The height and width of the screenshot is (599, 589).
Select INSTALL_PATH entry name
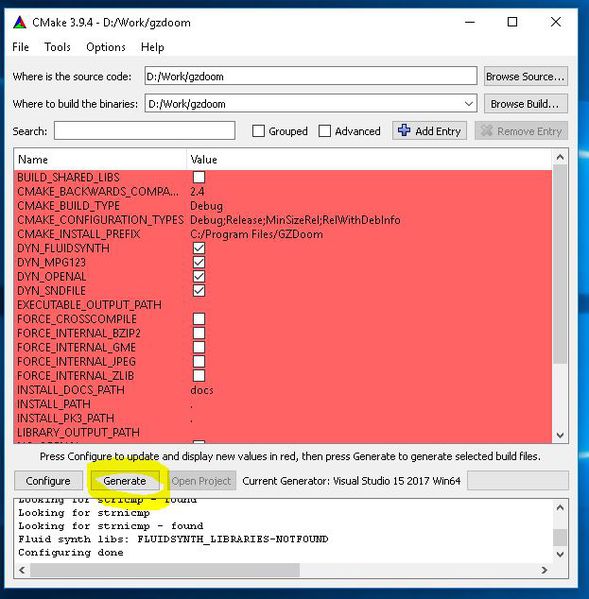(54, 404)
